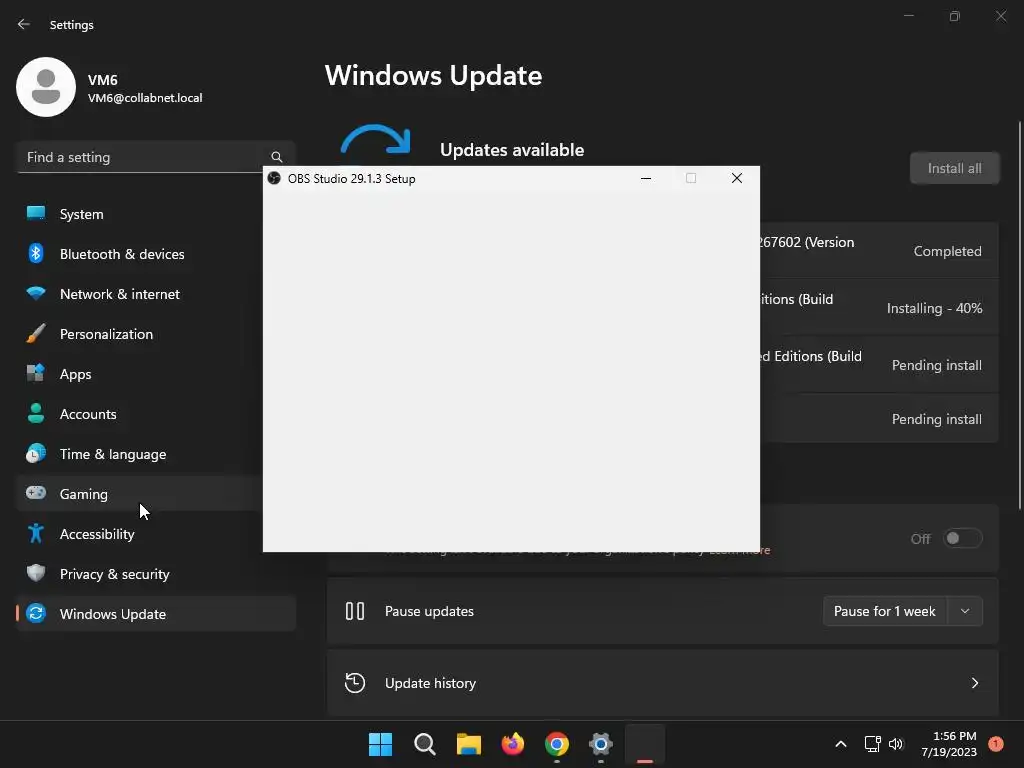Screen dimensions: 1024x768
Task: Select Windows Update in sidebar
Action: click(x=156, y=613)
